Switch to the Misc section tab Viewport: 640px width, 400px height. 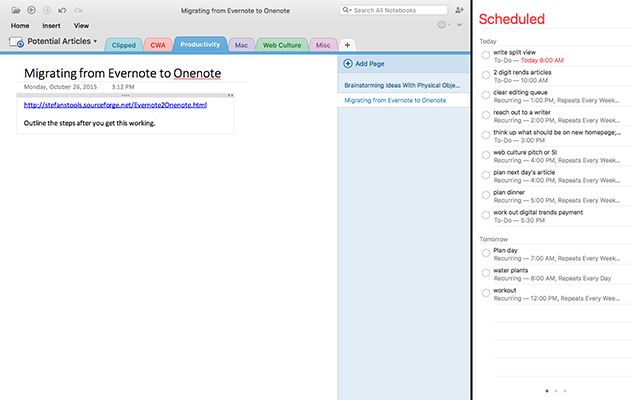(323, 45)
